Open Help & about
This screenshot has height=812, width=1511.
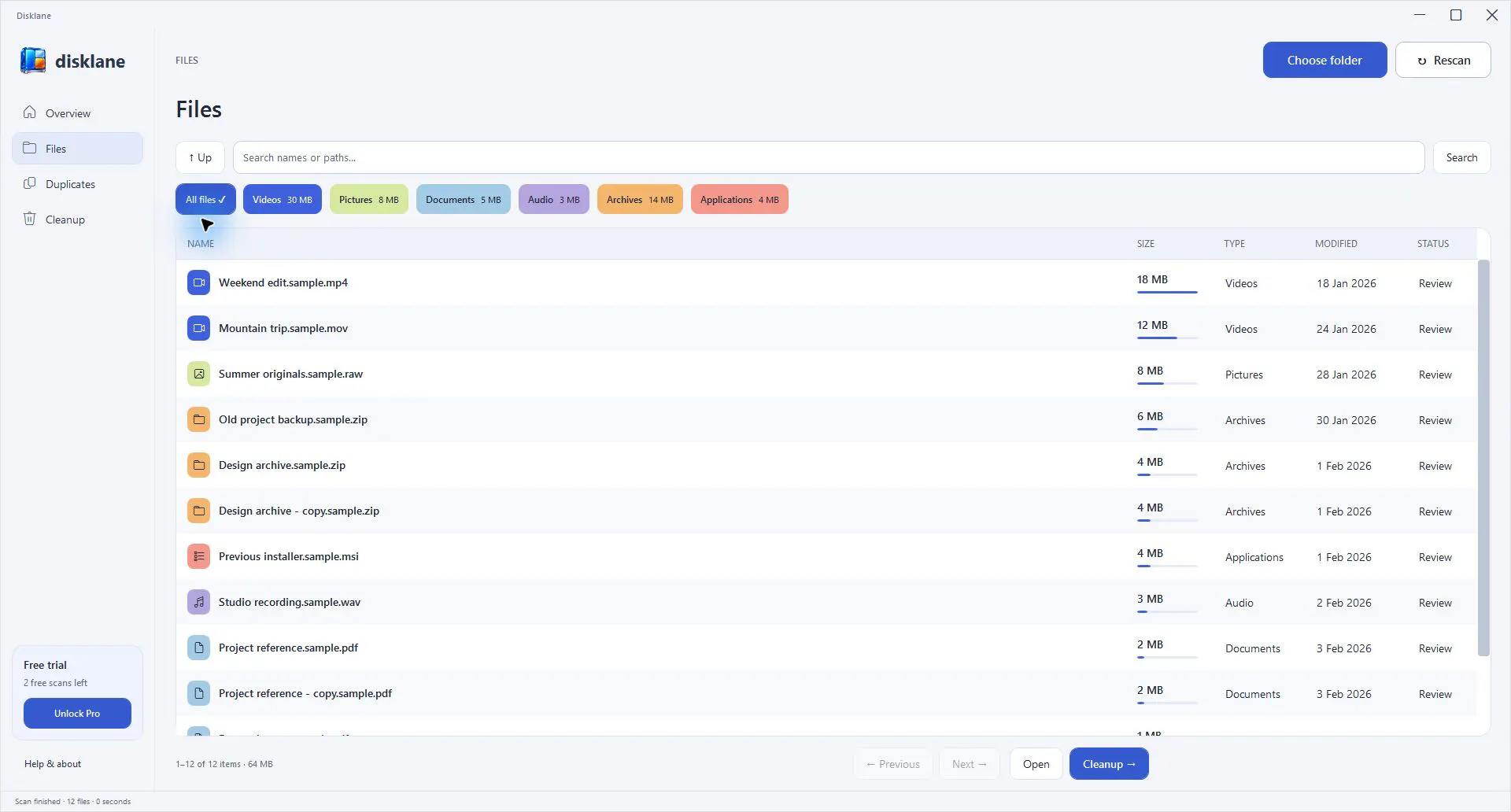53,763
